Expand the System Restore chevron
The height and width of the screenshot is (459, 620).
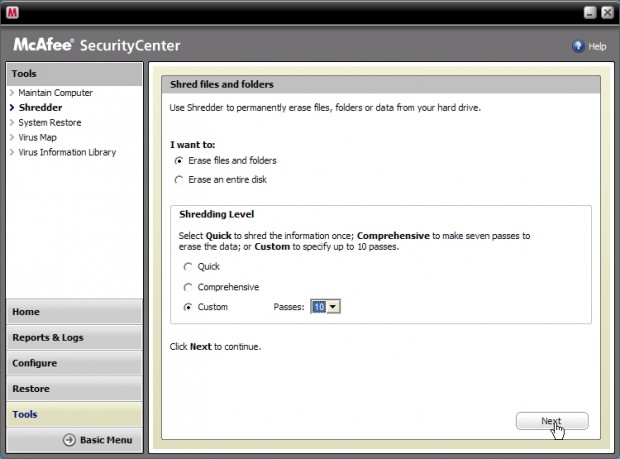[12, 123]
